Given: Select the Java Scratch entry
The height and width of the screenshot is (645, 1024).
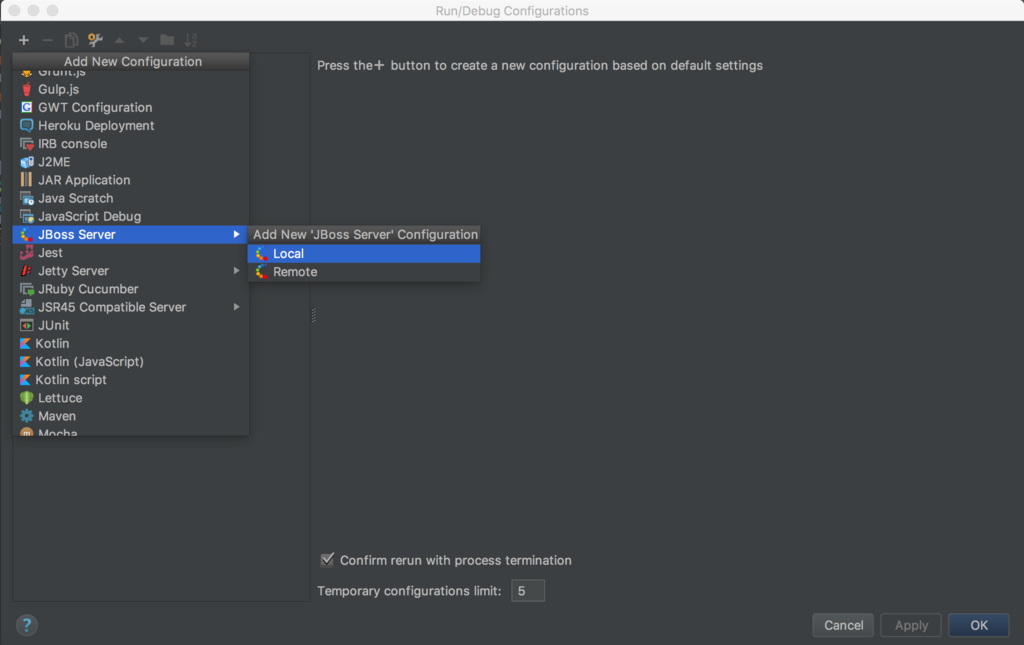Looking at the screenshot, I should pos(131,198).
